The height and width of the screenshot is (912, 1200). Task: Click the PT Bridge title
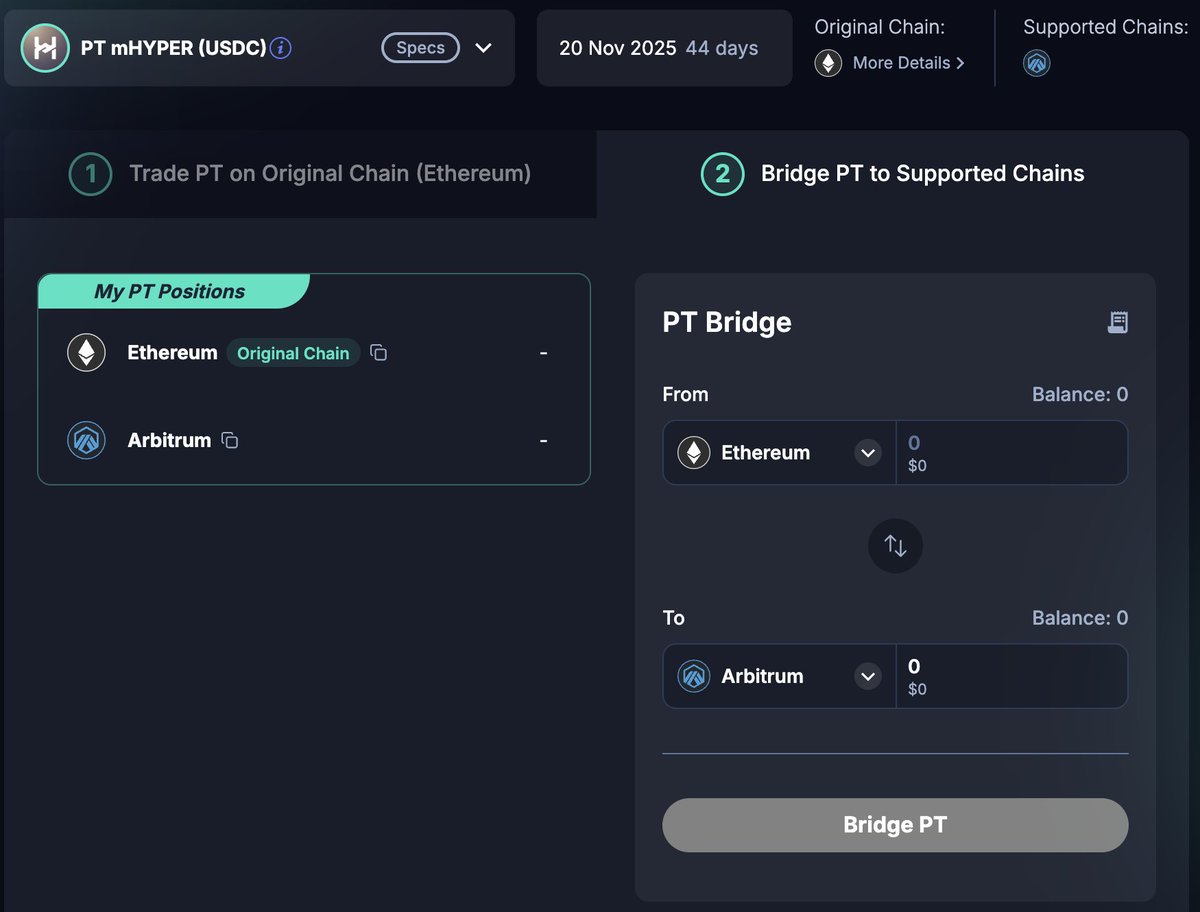click(x=727, y=322)
